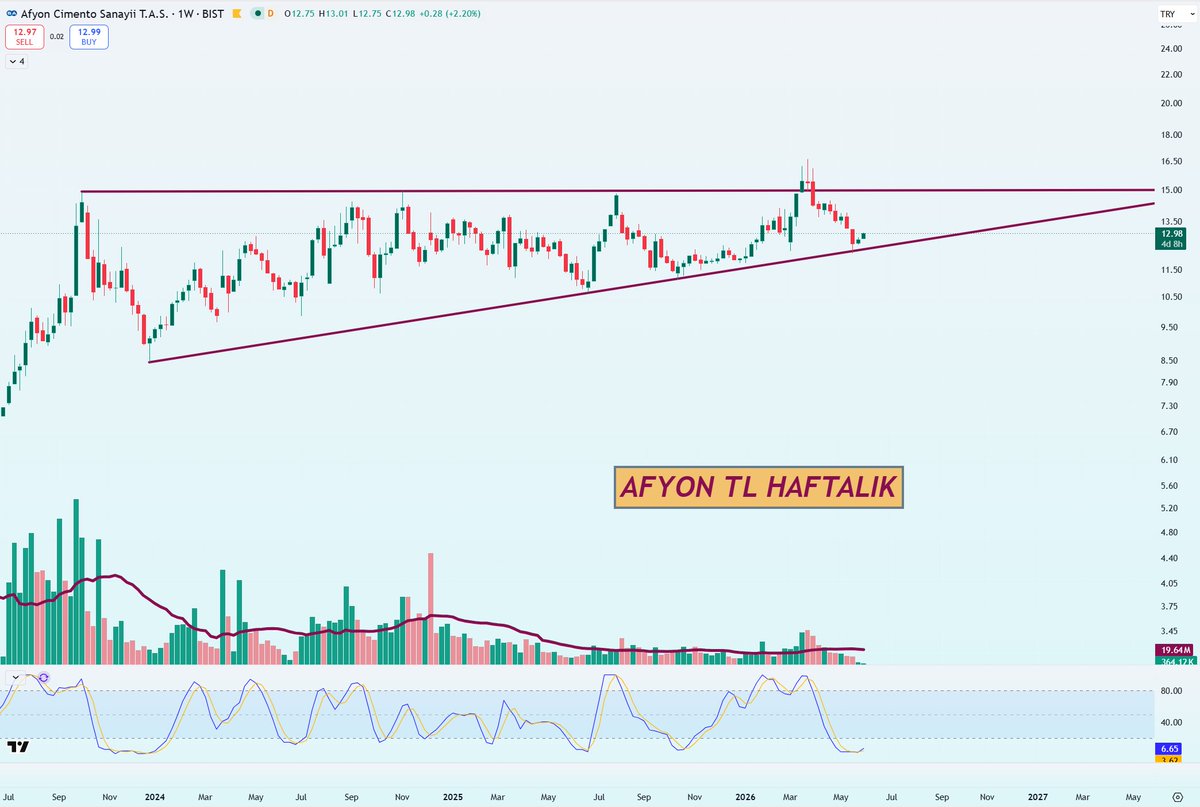Click the symbol logo icon beside Afyon Cimento
1200x807 pixels.
tap(11, 14)
